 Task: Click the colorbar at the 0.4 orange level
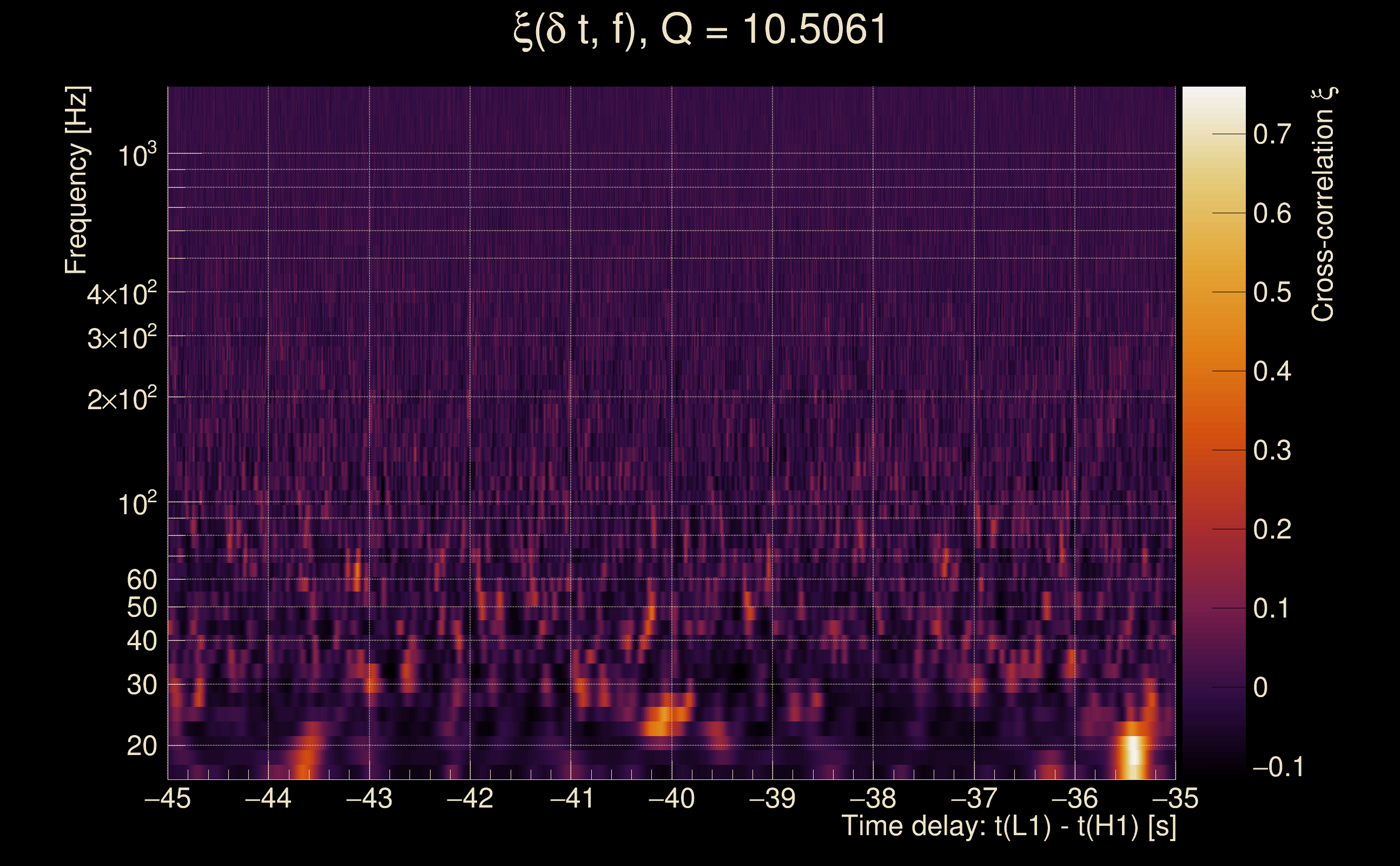point(1213,371)
